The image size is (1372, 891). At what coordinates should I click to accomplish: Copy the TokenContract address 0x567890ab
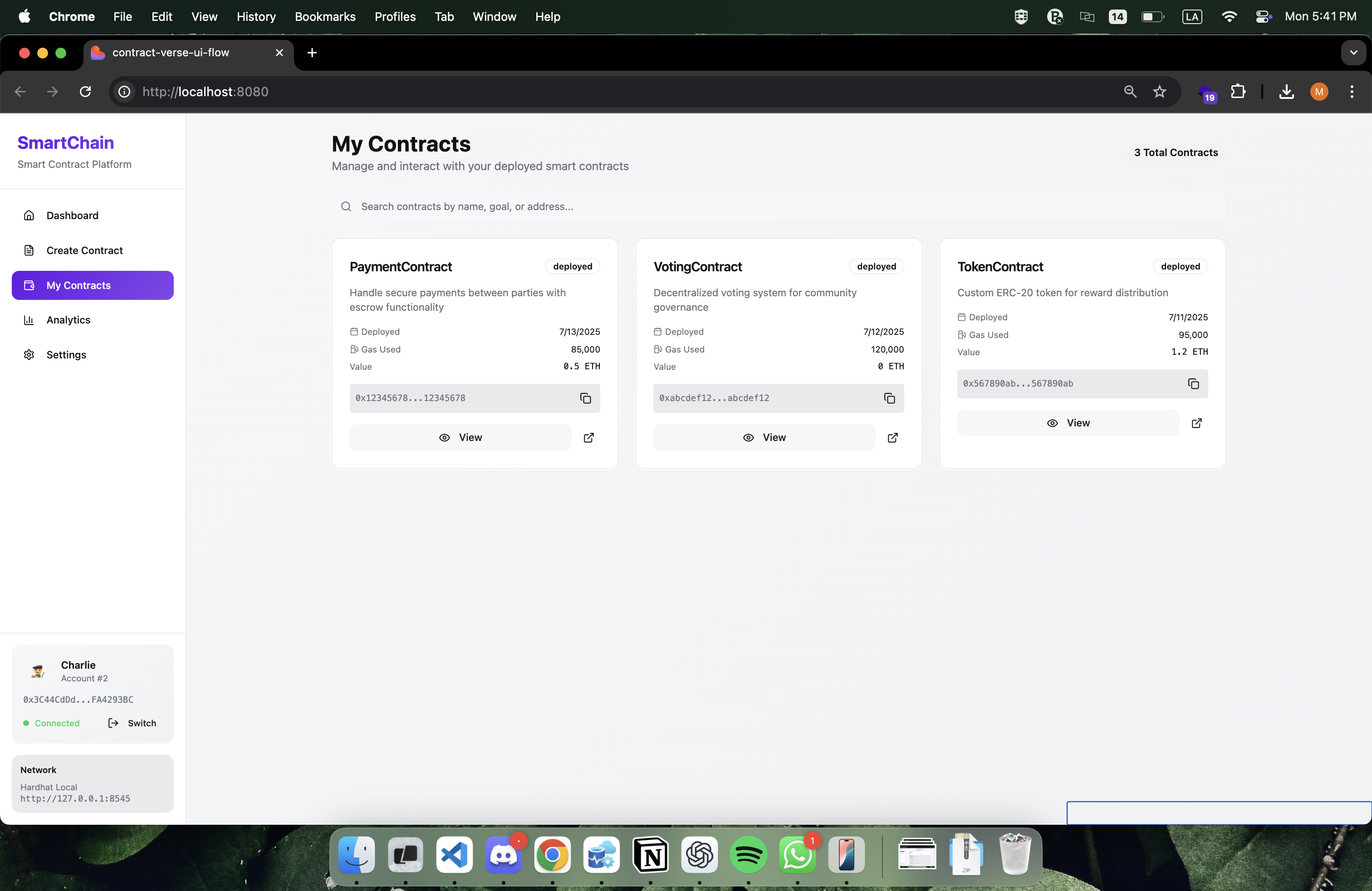coord(1193,384)
